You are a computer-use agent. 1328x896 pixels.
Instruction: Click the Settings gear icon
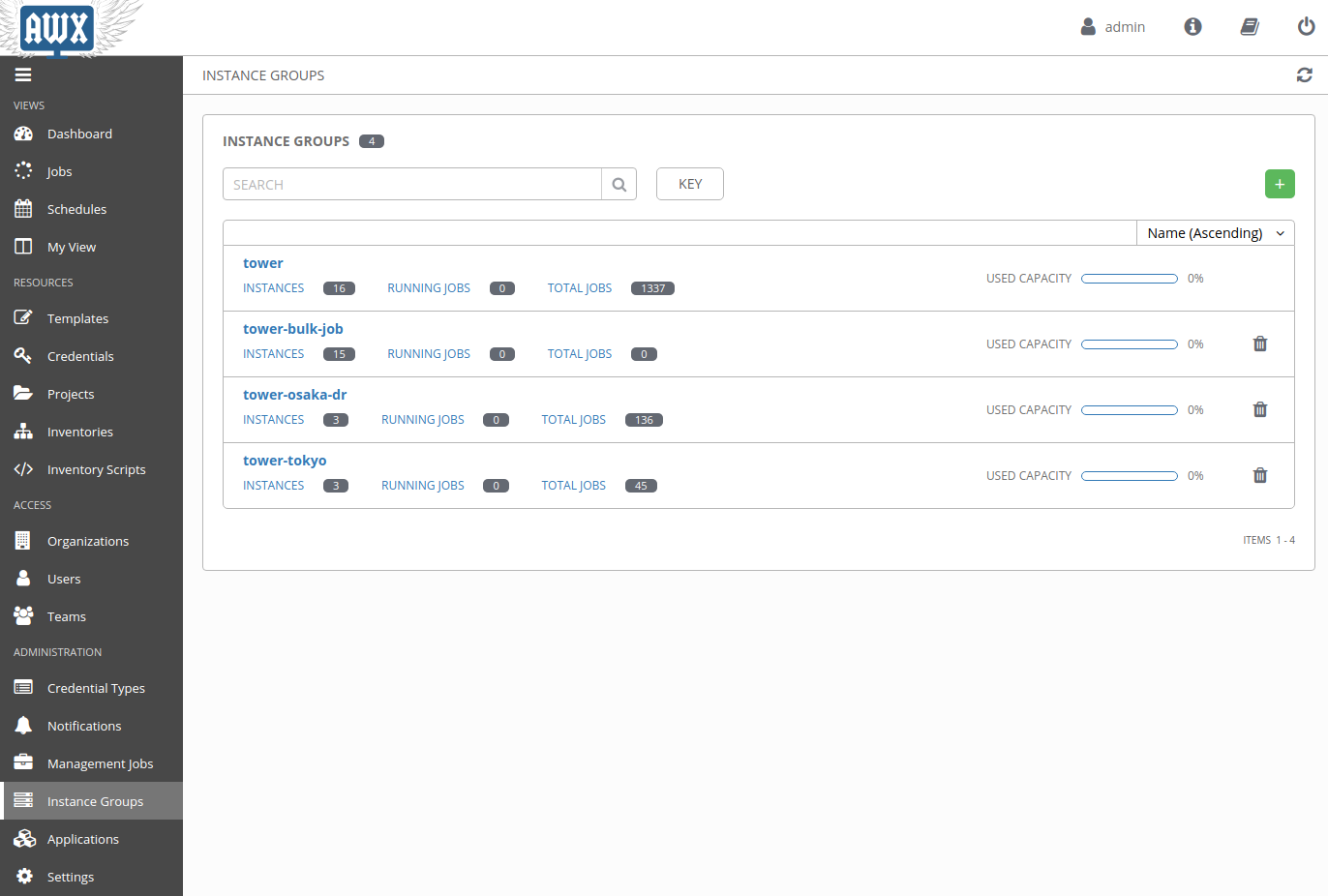[23, 877]
